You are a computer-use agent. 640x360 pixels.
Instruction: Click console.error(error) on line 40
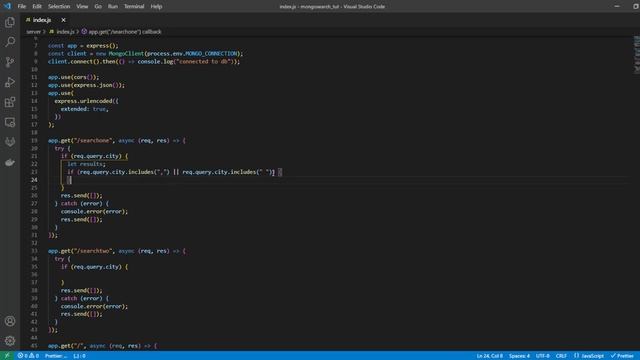94,306
